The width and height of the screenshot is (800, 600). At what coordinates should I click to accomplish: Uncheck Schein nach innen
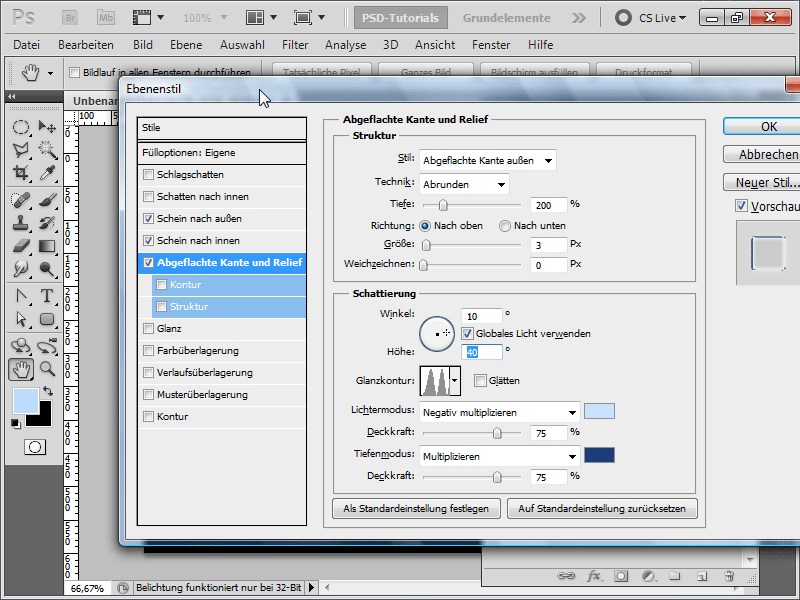[x=148, y=240]
